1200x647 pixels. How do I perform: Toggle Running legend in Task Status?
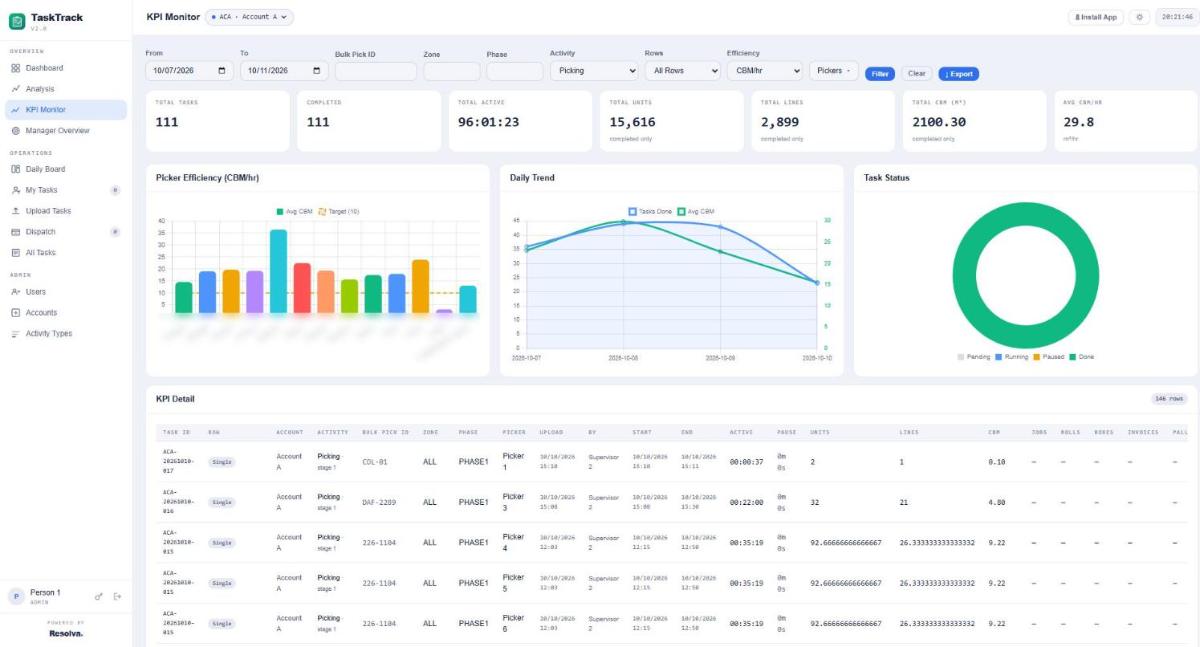tap(1012, 357)
